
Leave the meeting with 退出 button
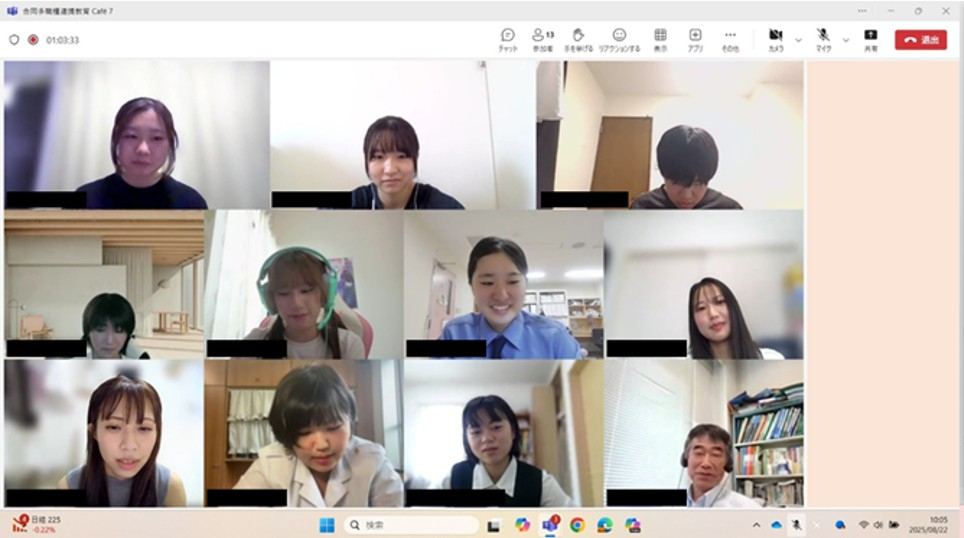coord(920,40)
